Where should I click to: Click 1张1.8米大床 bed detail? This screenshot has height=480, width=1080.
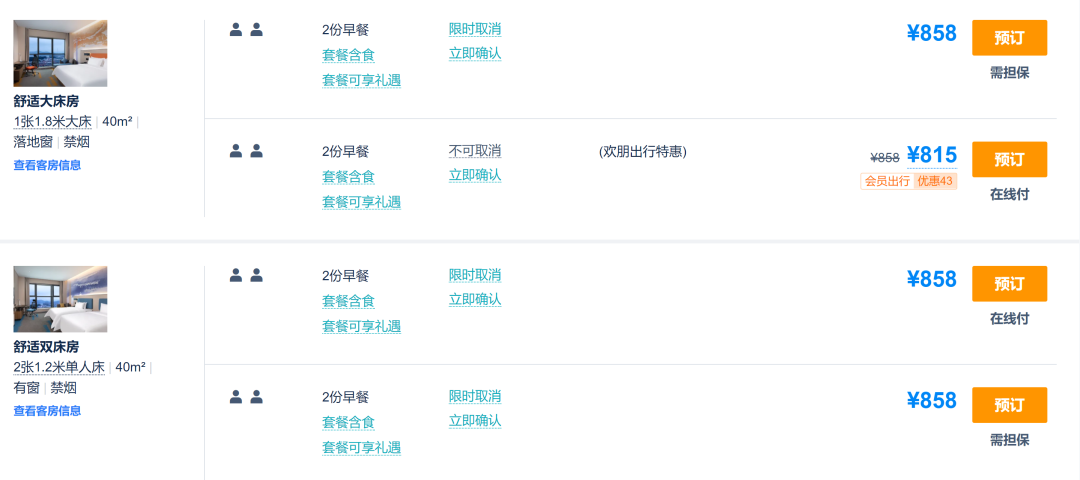(53, 122)
